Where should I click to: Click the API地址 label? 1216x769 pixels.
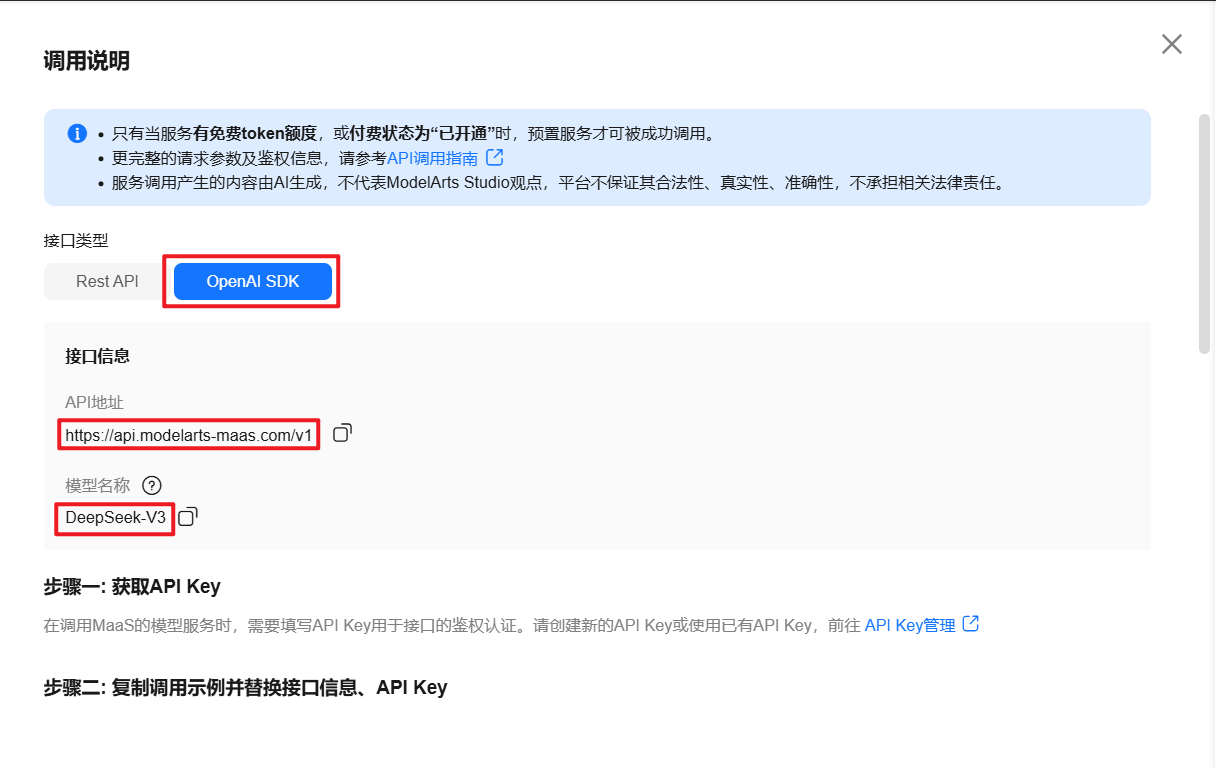click(94, 402)
